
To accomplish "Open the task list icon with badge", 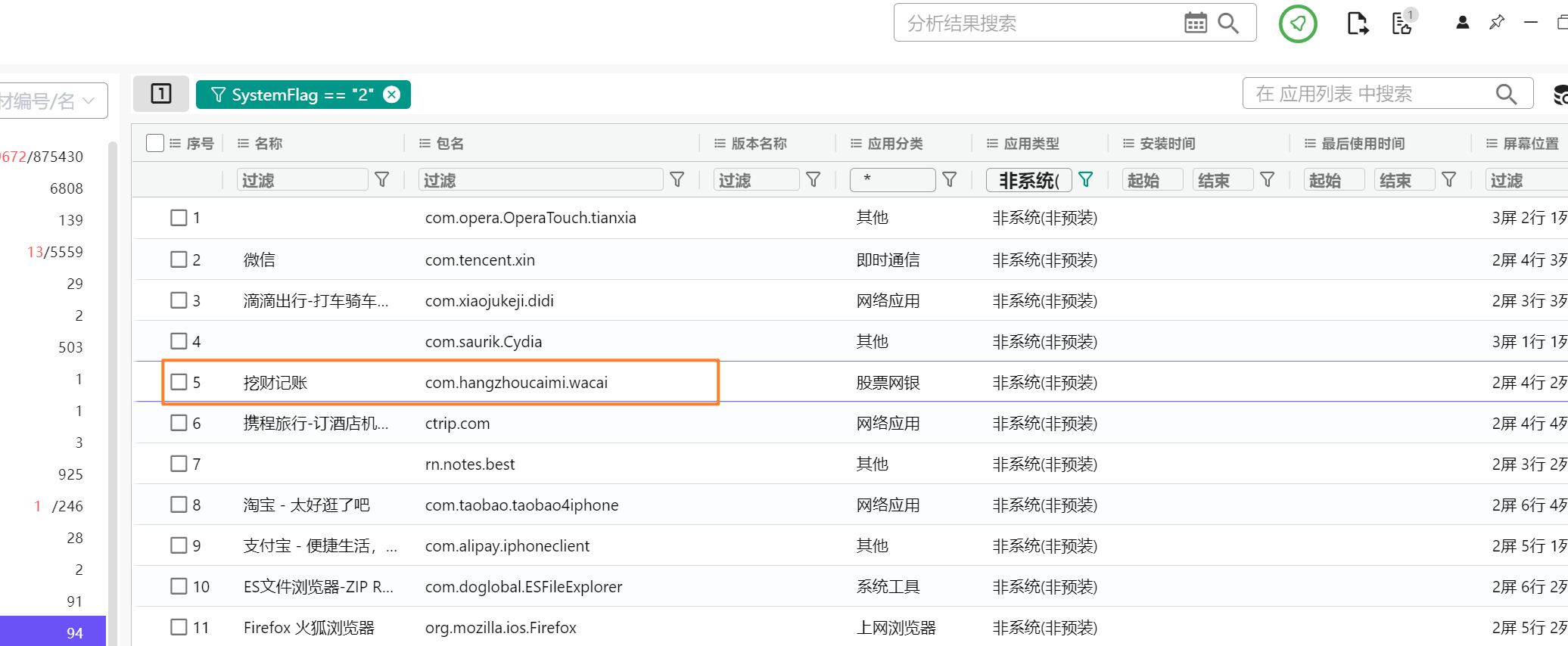I will click(1404, 22).
